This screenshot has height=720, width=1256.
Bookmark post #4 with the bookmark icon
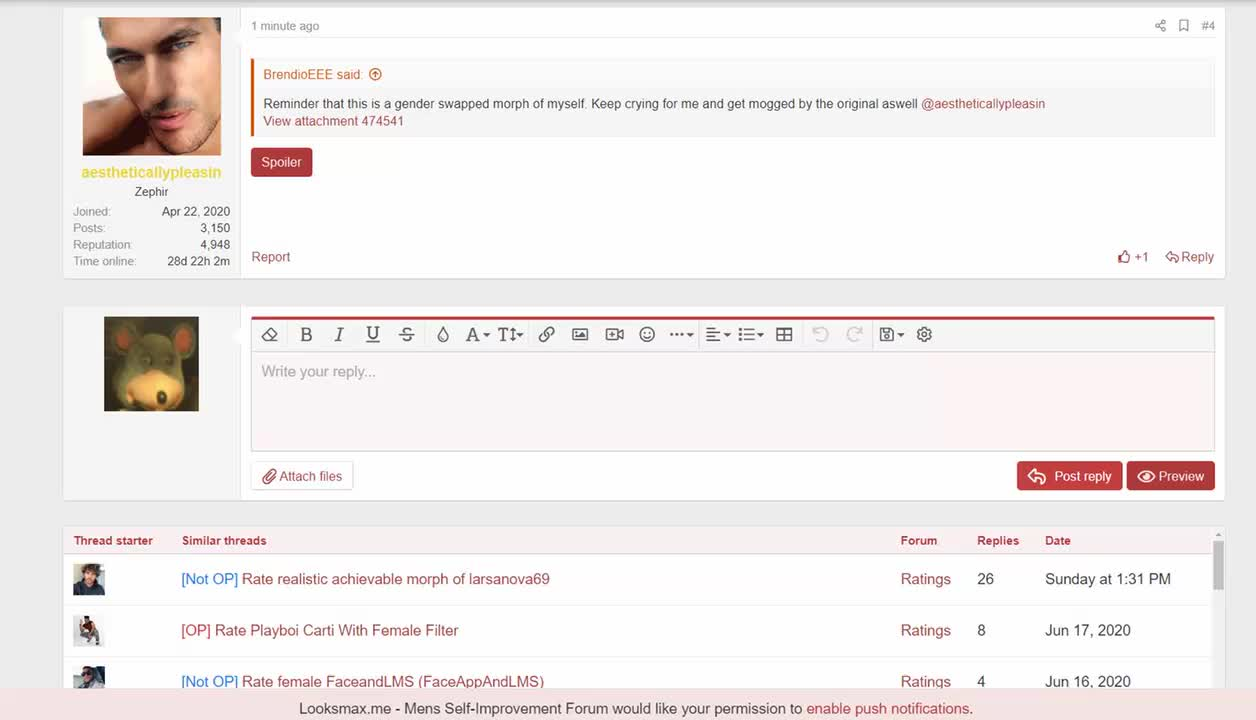point(1183,26)
